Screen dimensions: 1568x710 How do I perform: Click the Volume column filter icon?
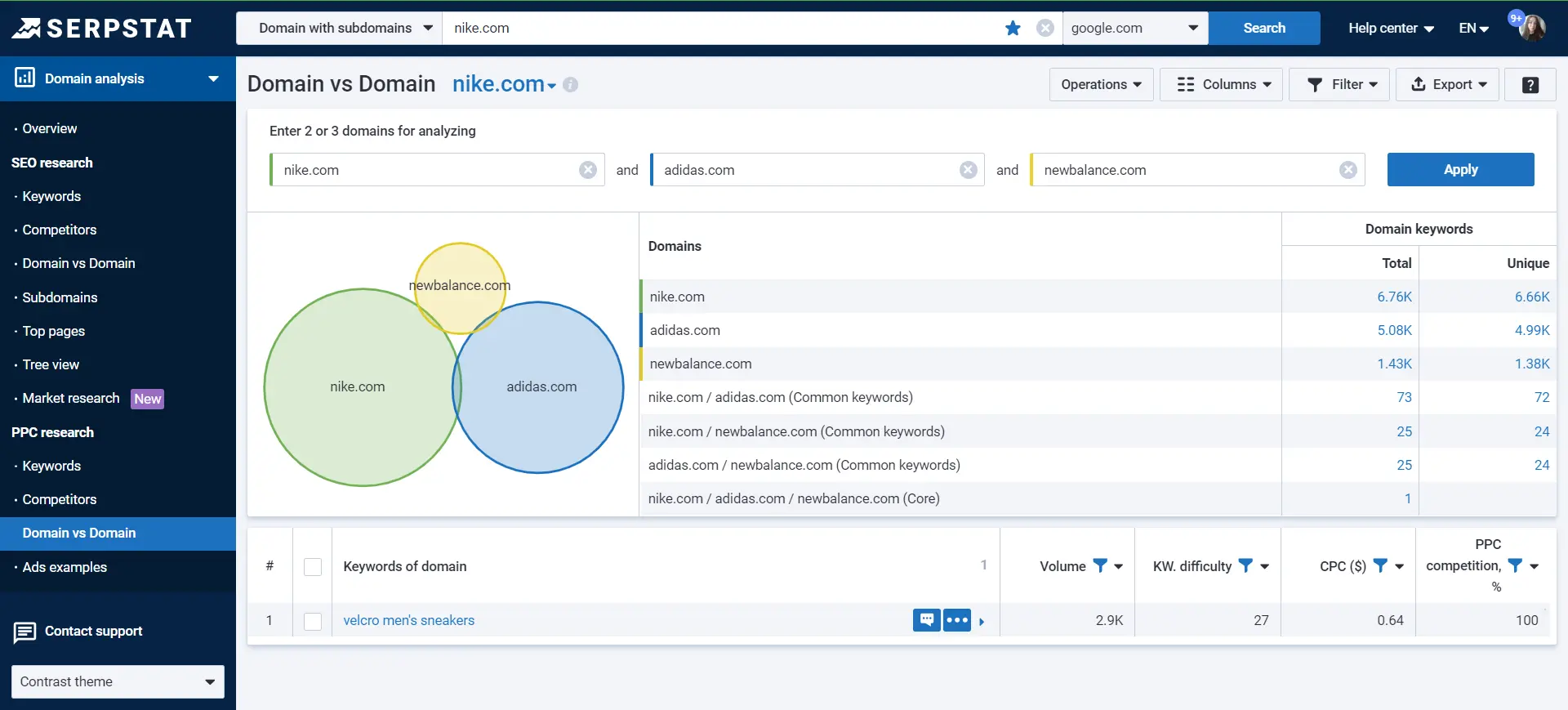click(x=1100, y=565)
